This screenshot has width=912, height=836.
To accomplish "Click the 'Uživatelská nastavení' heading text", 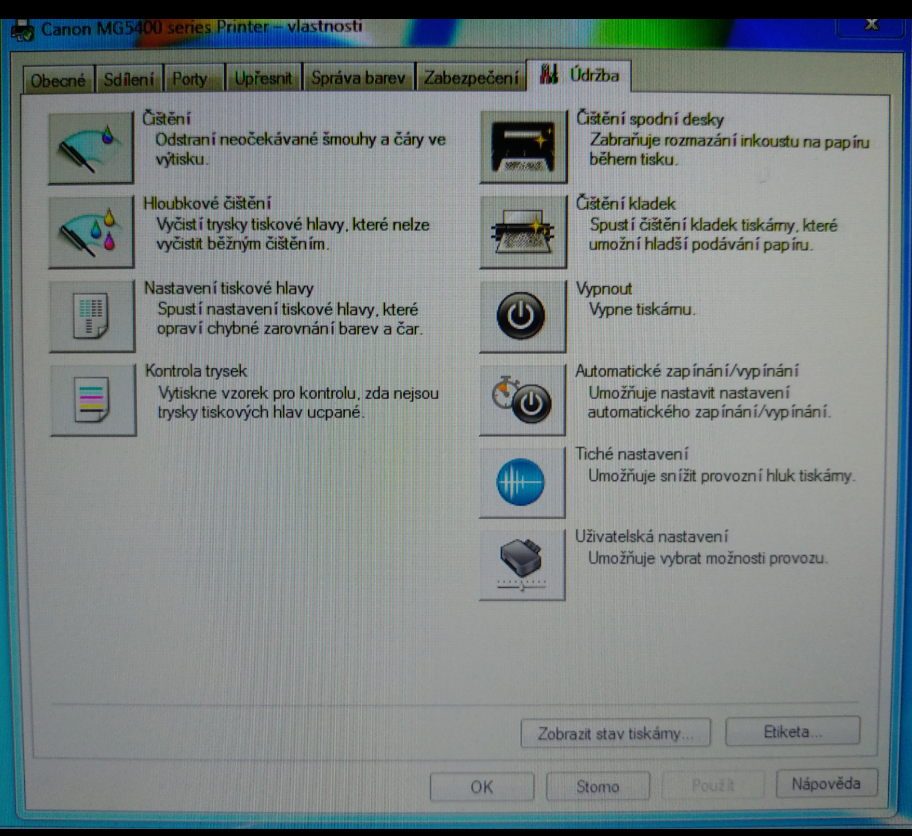I will [651, 536].
